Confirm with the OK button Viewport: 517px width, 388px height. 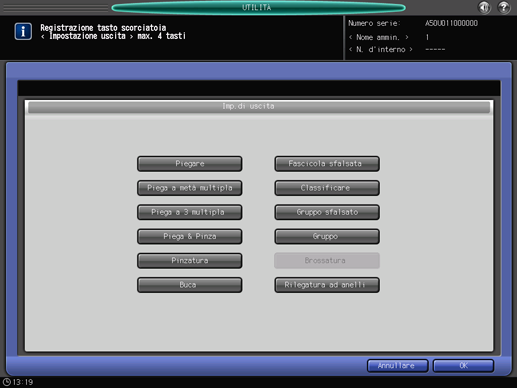click(x=463, y=366)
